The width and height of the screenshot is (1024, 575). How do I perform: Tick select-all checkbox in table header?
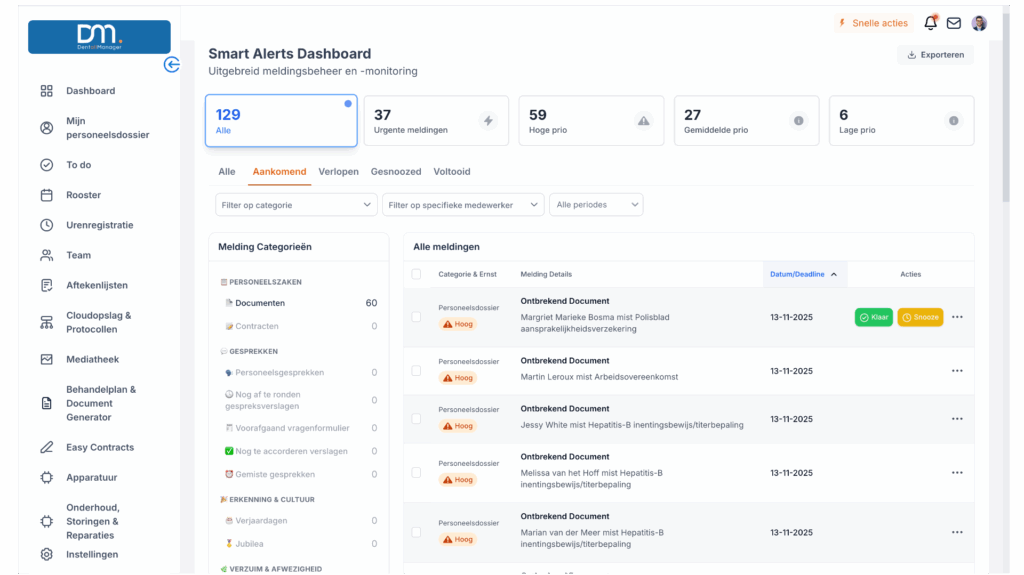[x=416, y=274]
